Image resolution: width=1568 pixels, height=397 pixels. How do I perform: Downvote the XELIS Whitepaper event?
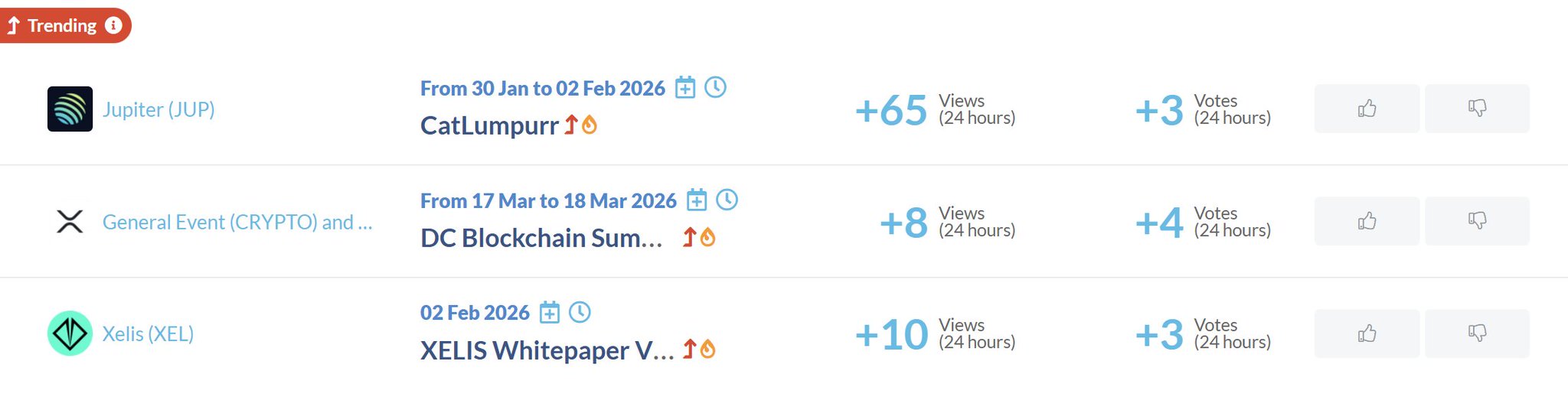1477,334
